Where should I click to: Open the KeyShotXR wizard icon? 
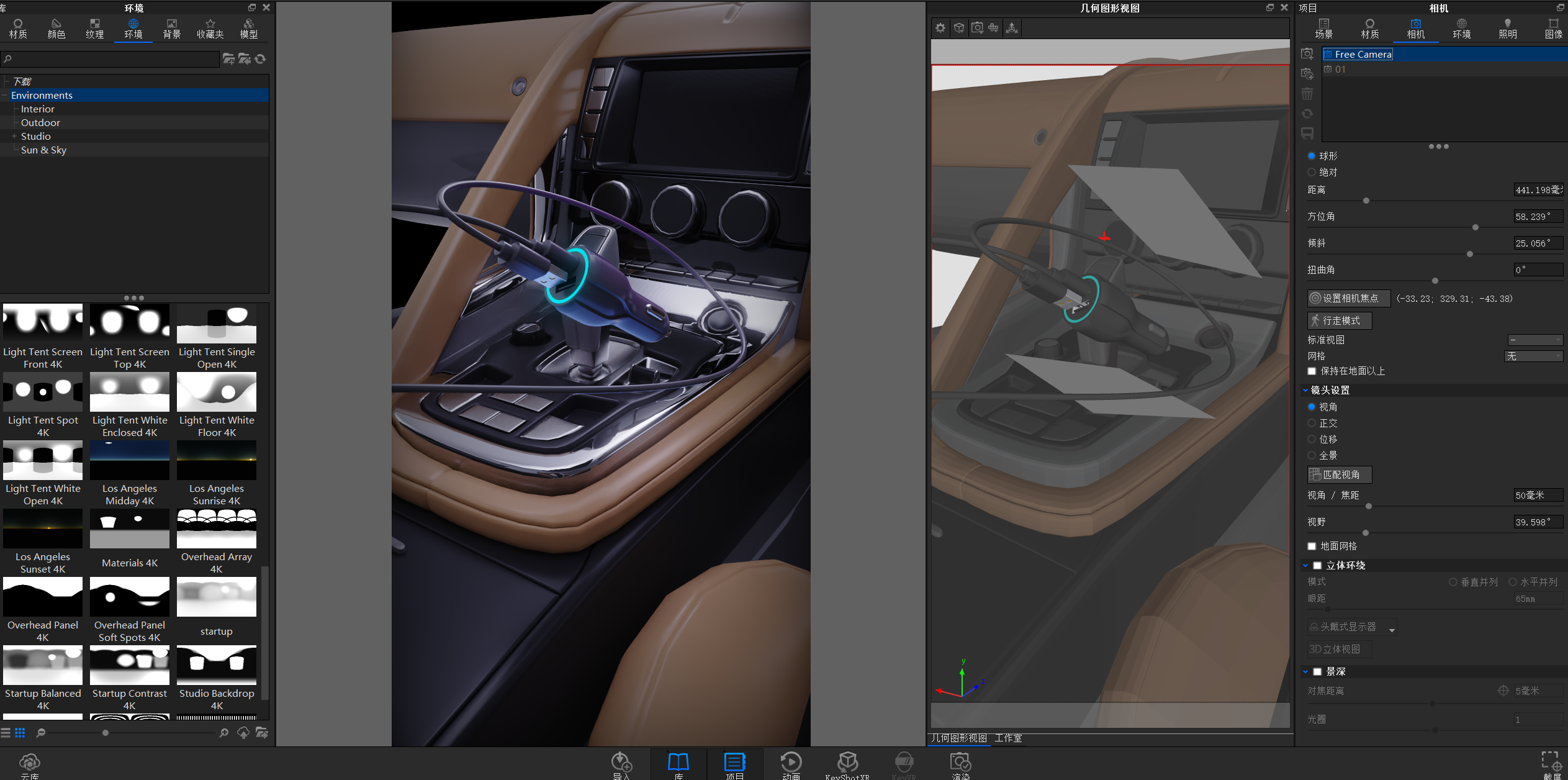click(x=847, y=764)
